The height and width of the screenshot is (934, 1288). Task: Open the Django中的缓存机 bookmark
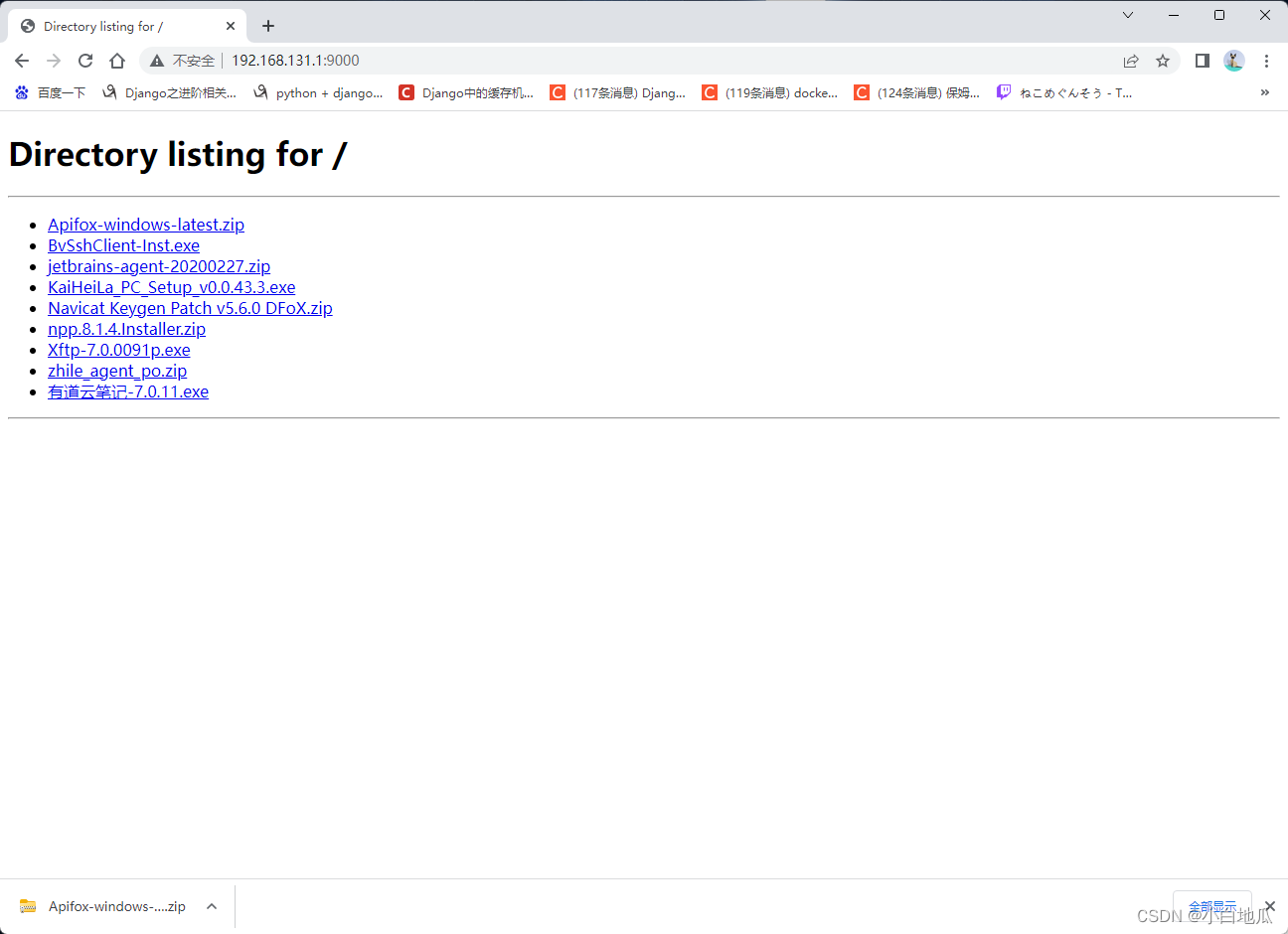coord(466,92)
